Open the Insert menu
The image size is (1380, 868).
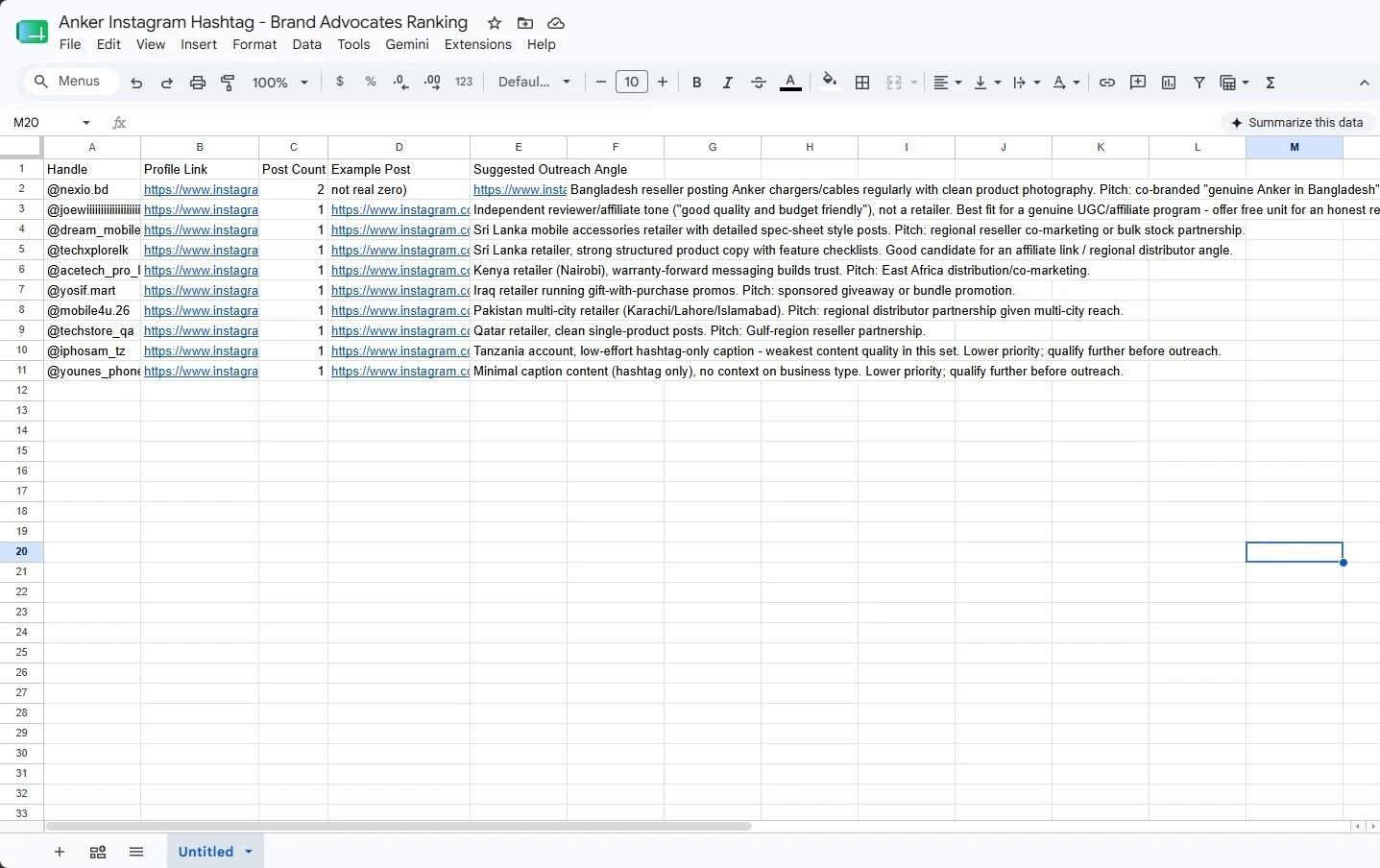tap(199, 44)
